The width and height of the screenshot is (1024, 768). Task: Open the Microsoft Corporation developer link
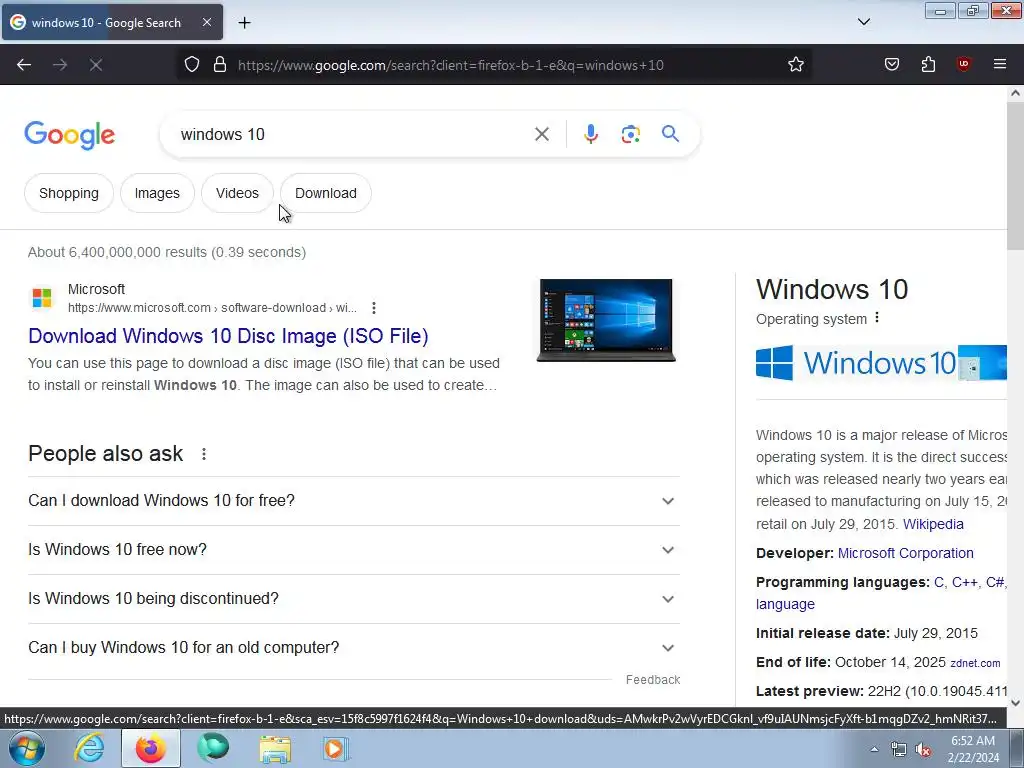coord(905,553)
